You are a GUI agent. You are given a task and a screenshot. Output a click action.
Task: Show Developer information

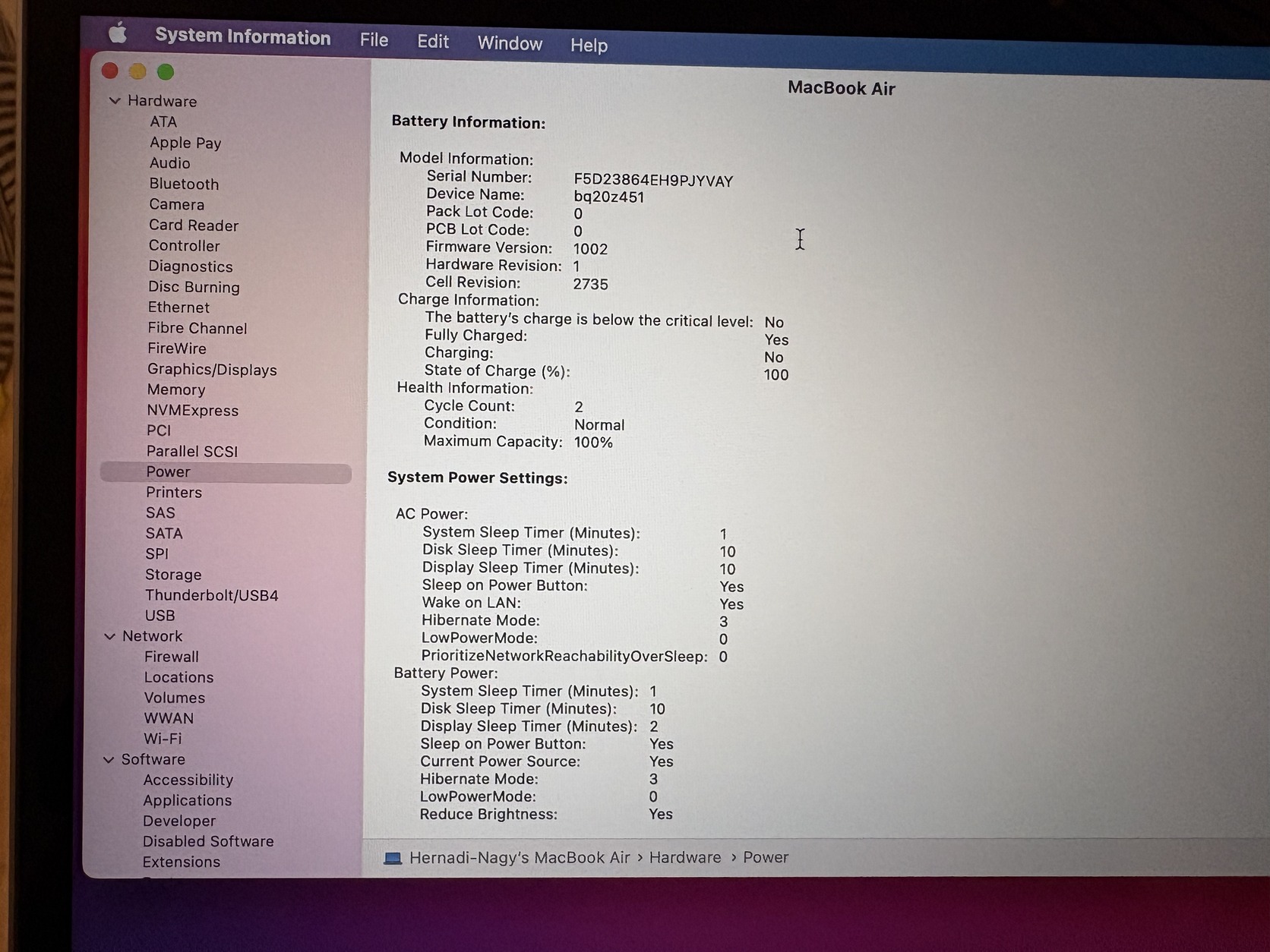[179, 821]
